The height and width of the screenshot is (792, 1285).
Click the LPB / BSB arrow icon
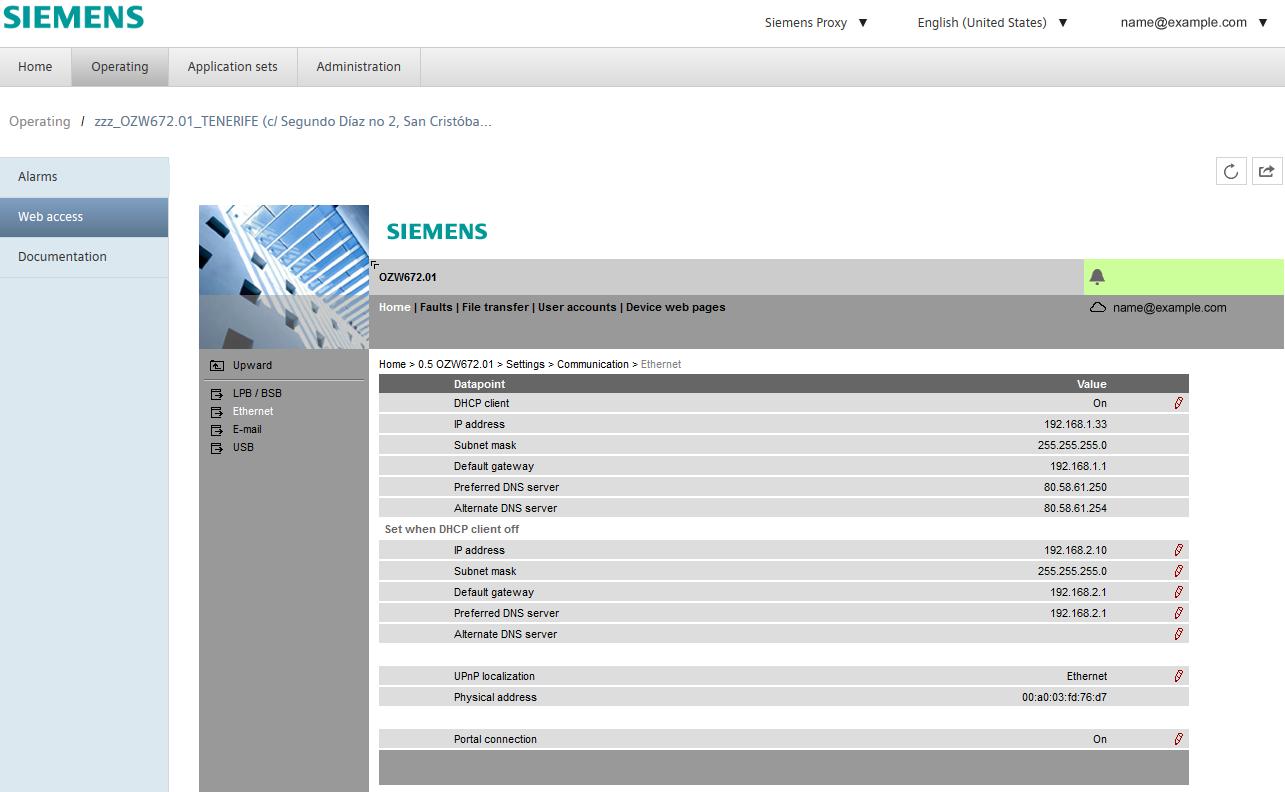(x=216, y=394)
